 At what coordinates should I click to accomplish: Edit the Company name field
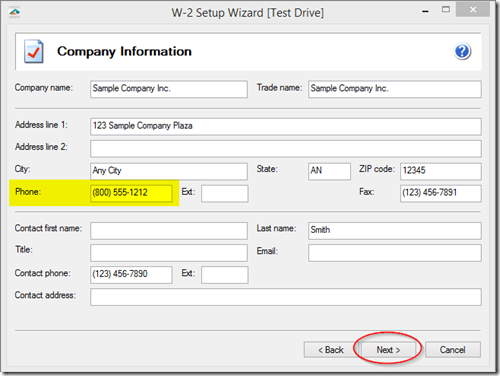169,89
